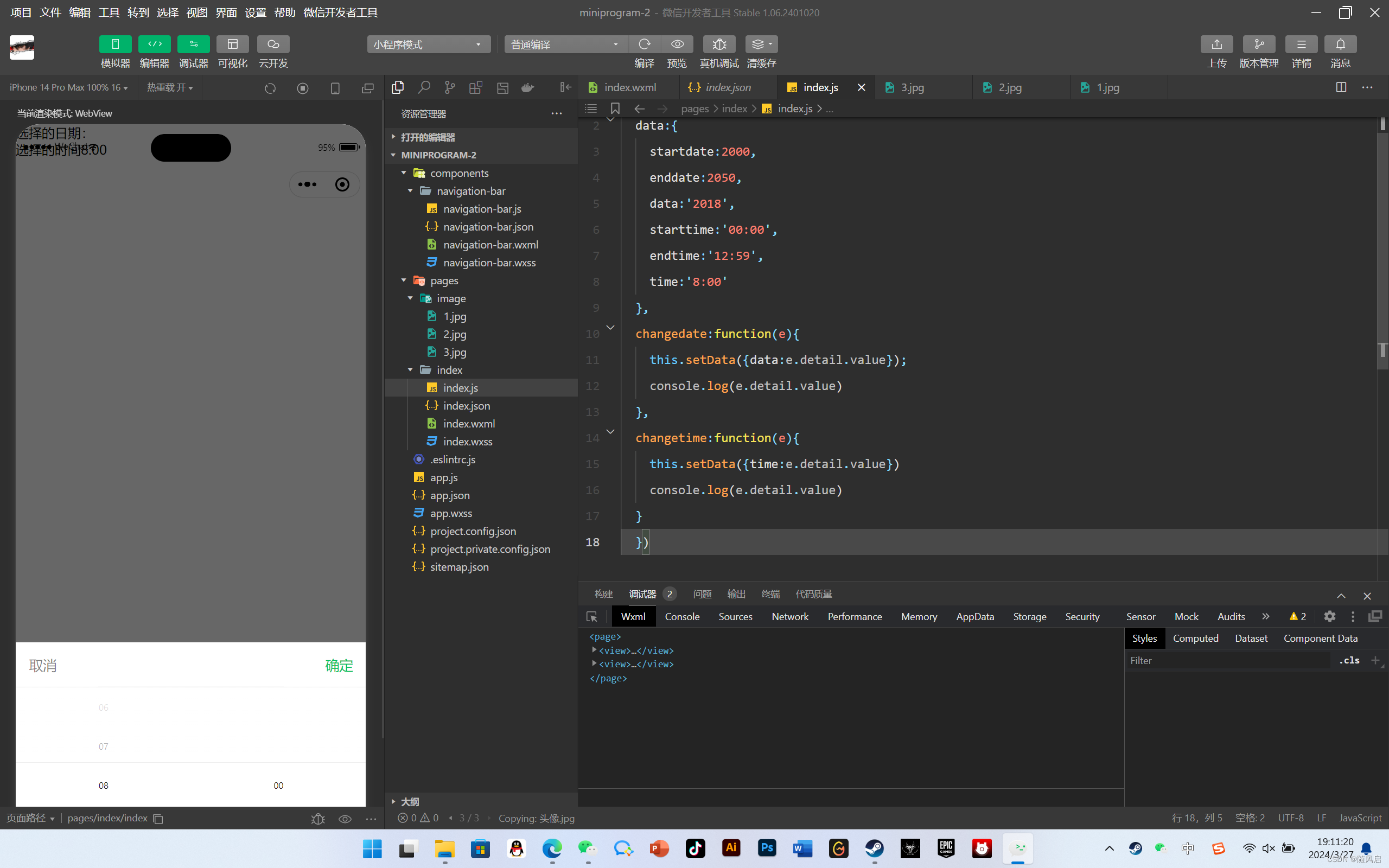Switch to the index.wxml tab
The width and height of the screenshot is (1389, 868).
coord(629,87)
